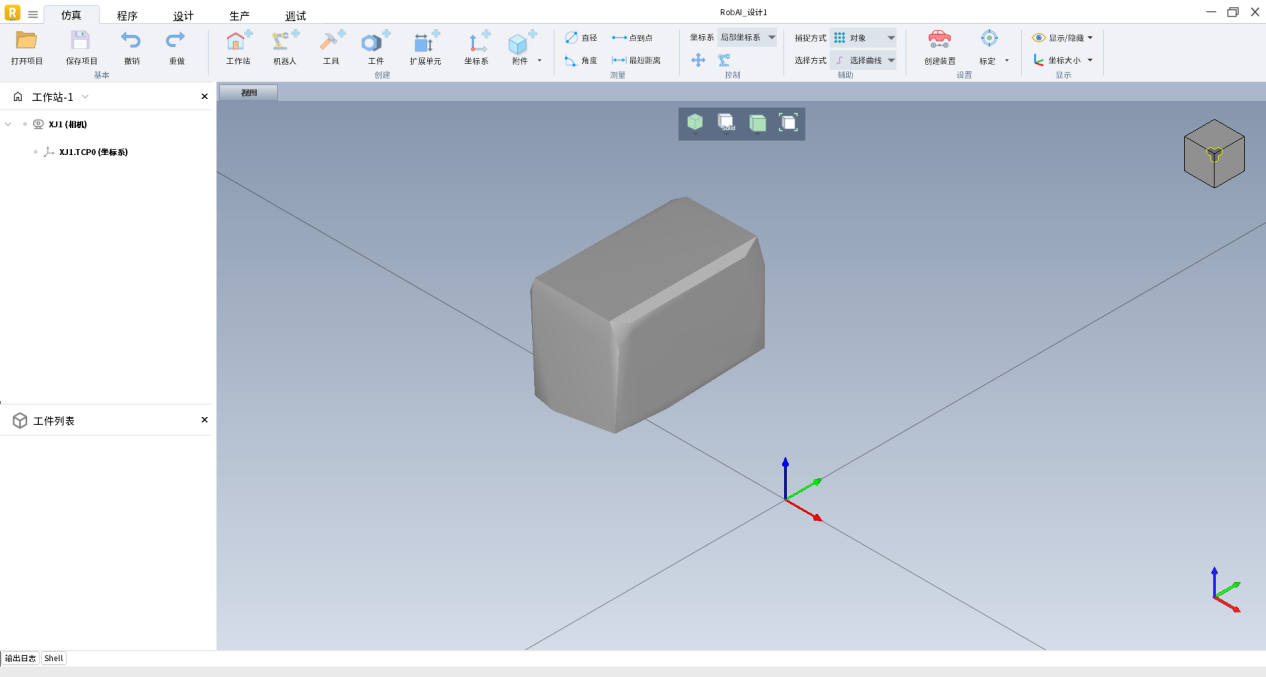Toggle 显示/隐藏 eye visibility control
The height and width of the screenshot is (677, 1266).
pos(1062,38)
